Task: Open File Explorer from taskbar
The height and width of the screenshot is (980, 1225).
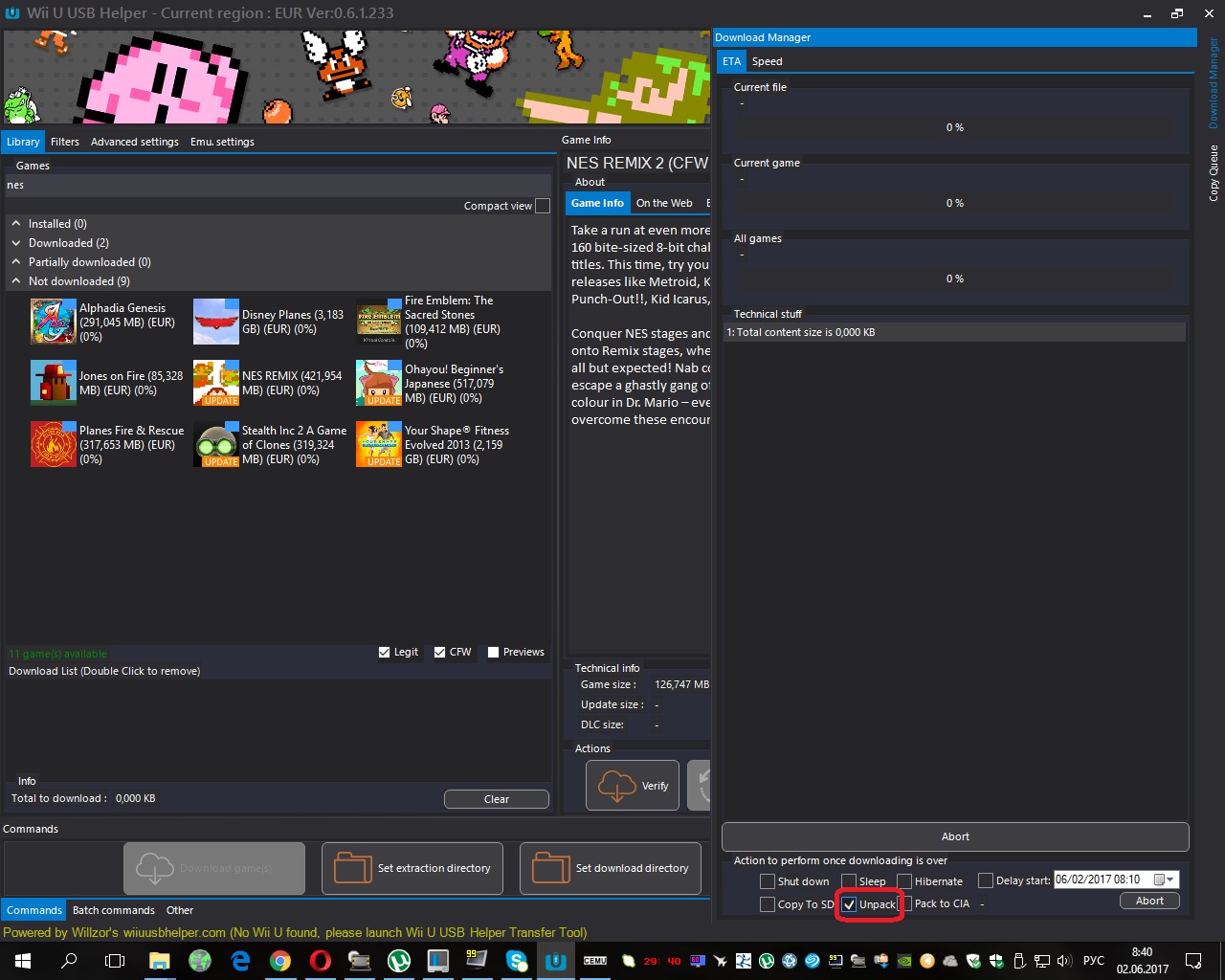Action: [159, 961]
